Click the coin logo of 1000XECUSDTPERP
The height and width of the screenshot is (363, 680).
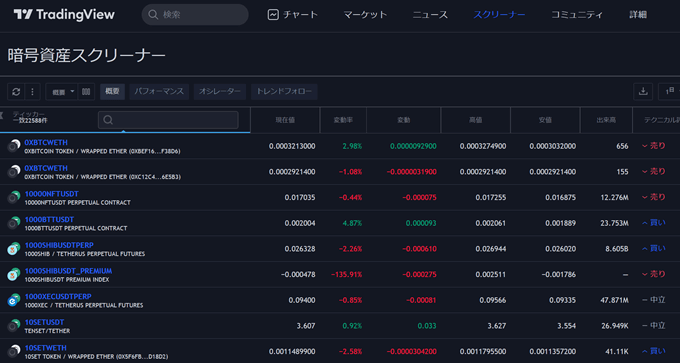[x=14, y=300]
